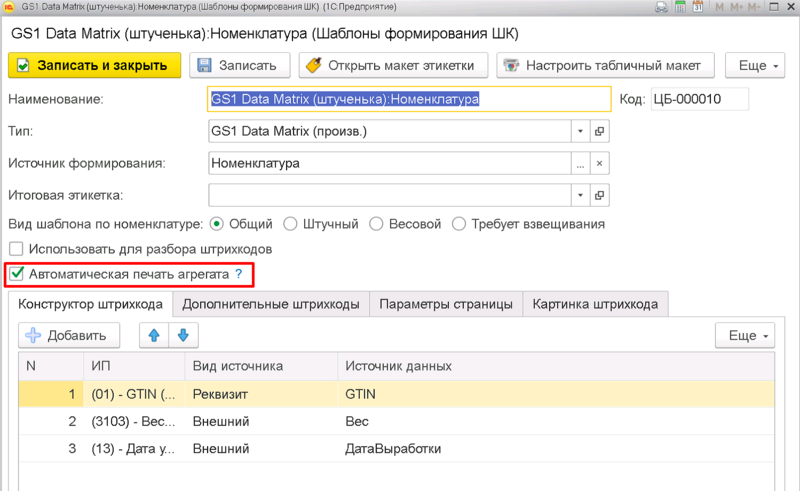
Task: Select Требует взвешивания radio button
Action: [x=459, y=224]
